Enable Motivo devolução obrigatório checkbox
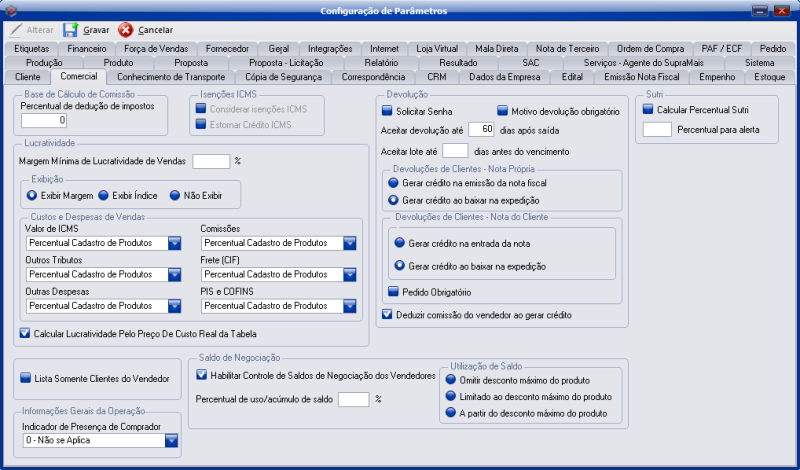Viewport: 800px width, 470px height. (x=503, y=111)
